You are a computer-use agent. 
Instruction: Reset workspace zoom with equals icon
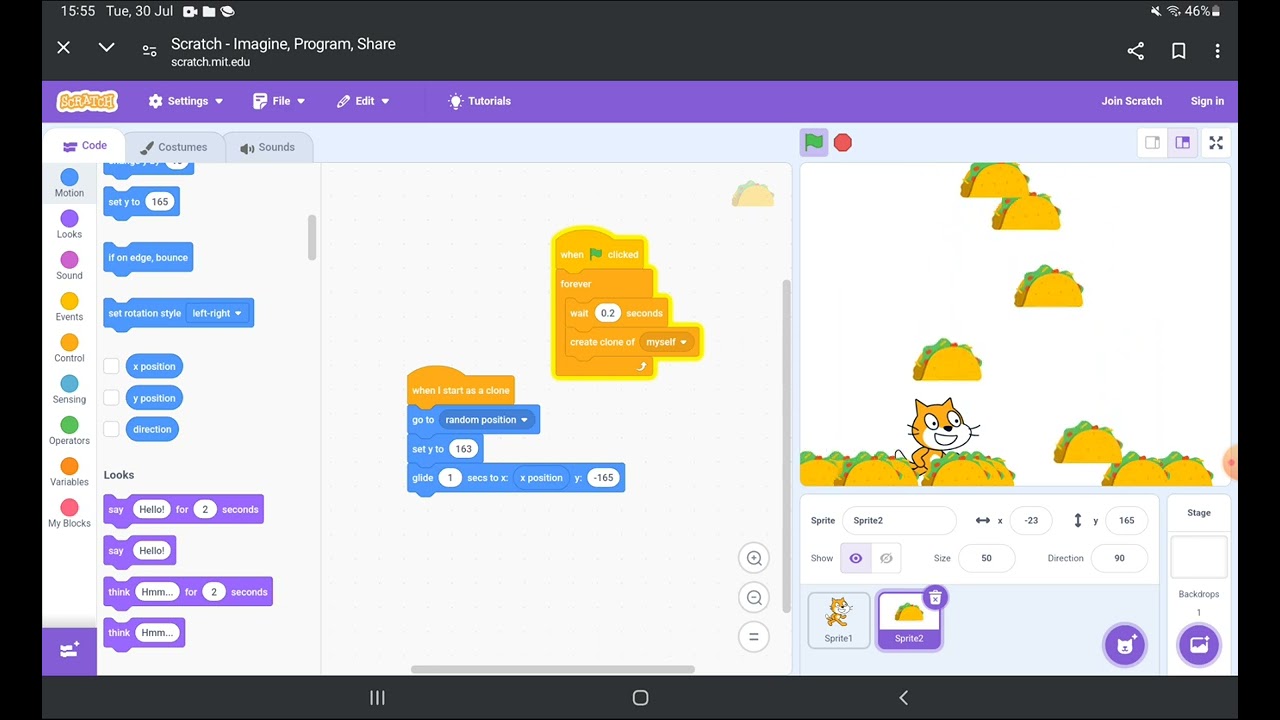point(755,636)
